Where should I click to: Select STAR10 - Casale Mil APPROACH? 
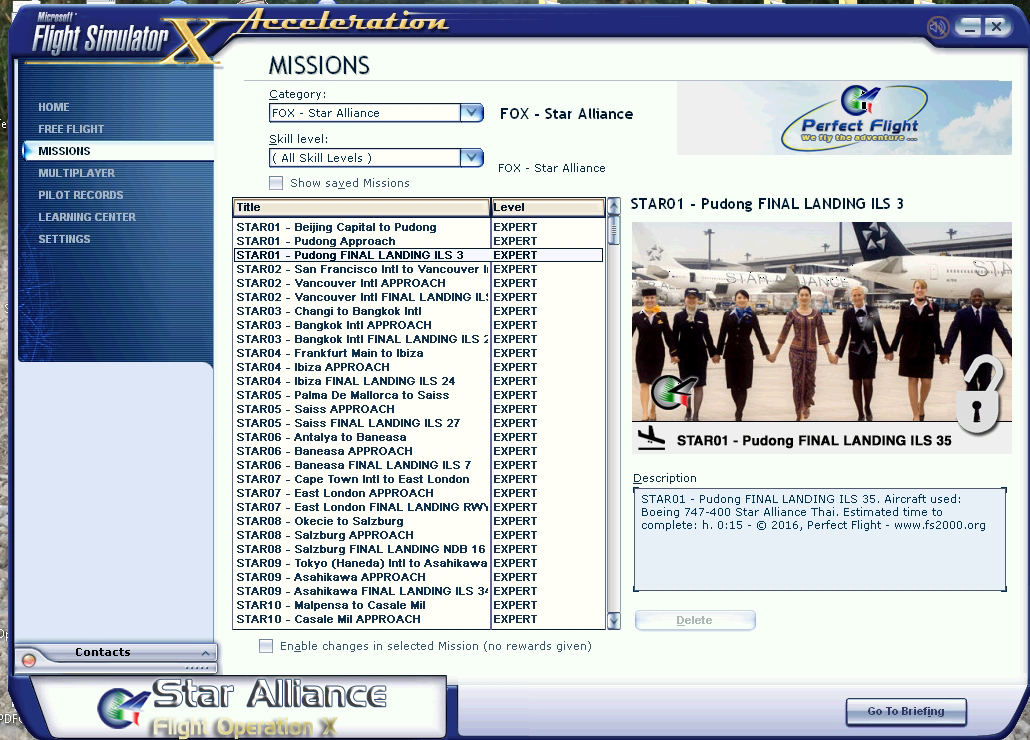(x=418, y=620)
